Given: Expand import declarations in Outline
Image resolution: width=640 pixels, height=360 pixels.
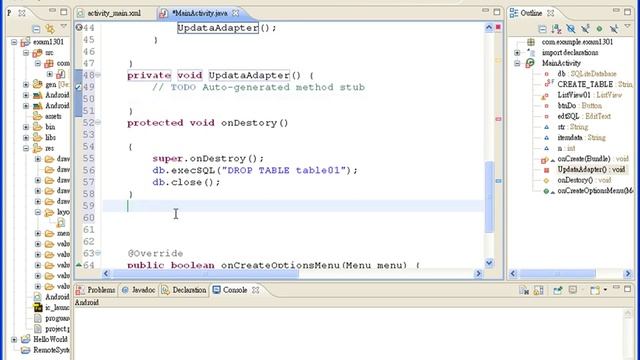Looking at the screenshot, I should pyautogui.click(x=517, y=53).
